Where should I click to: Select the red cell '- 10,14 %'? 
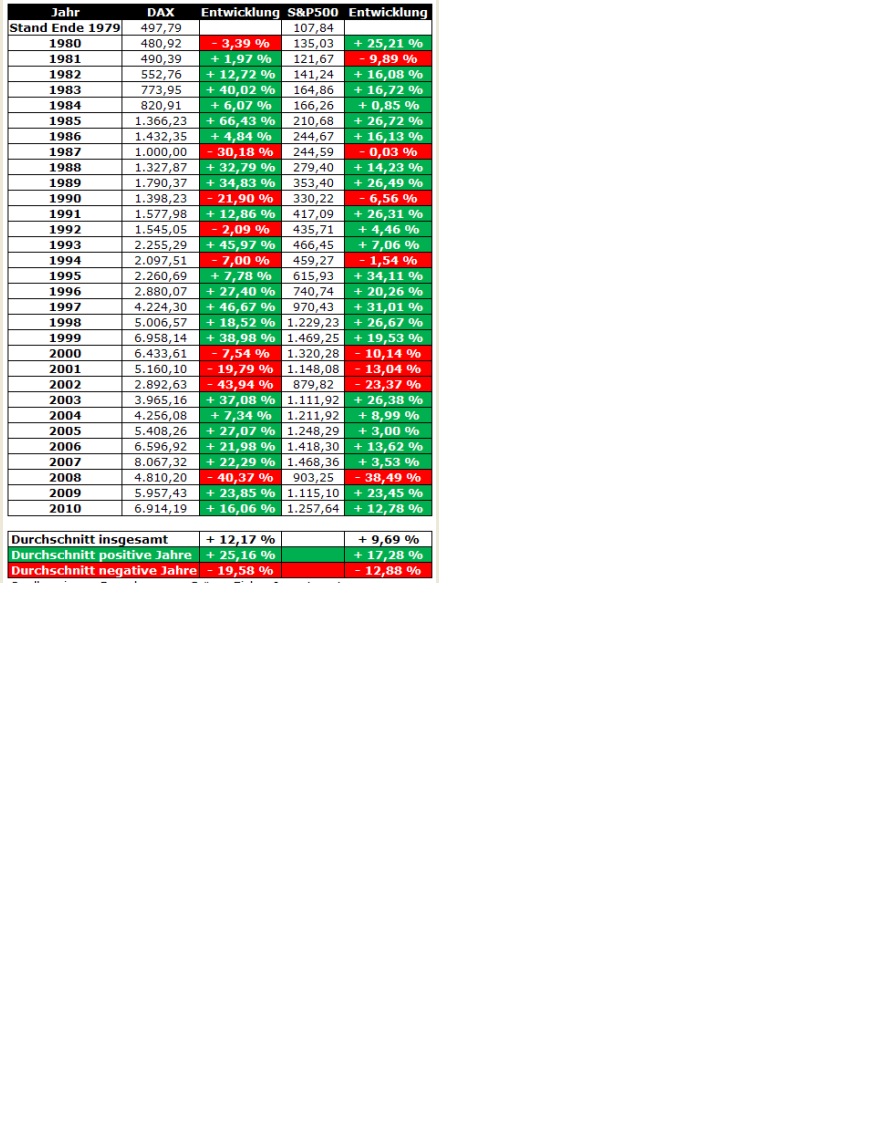388,353
